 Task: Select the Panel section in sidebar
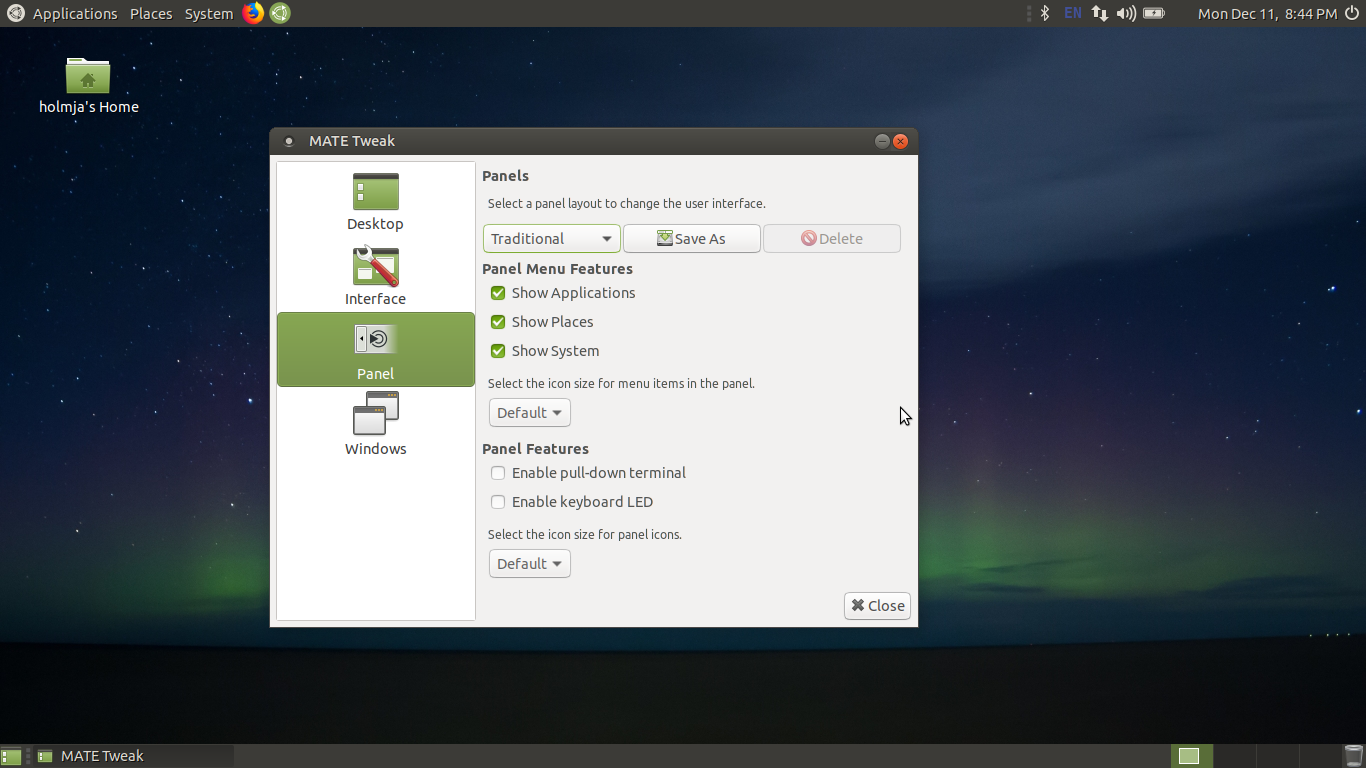[375, 349]
